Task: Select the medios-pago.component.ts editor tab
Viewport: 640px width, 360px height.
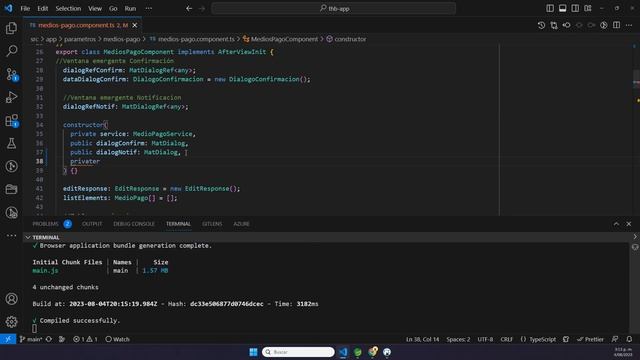Action: [x=82, y=25]
